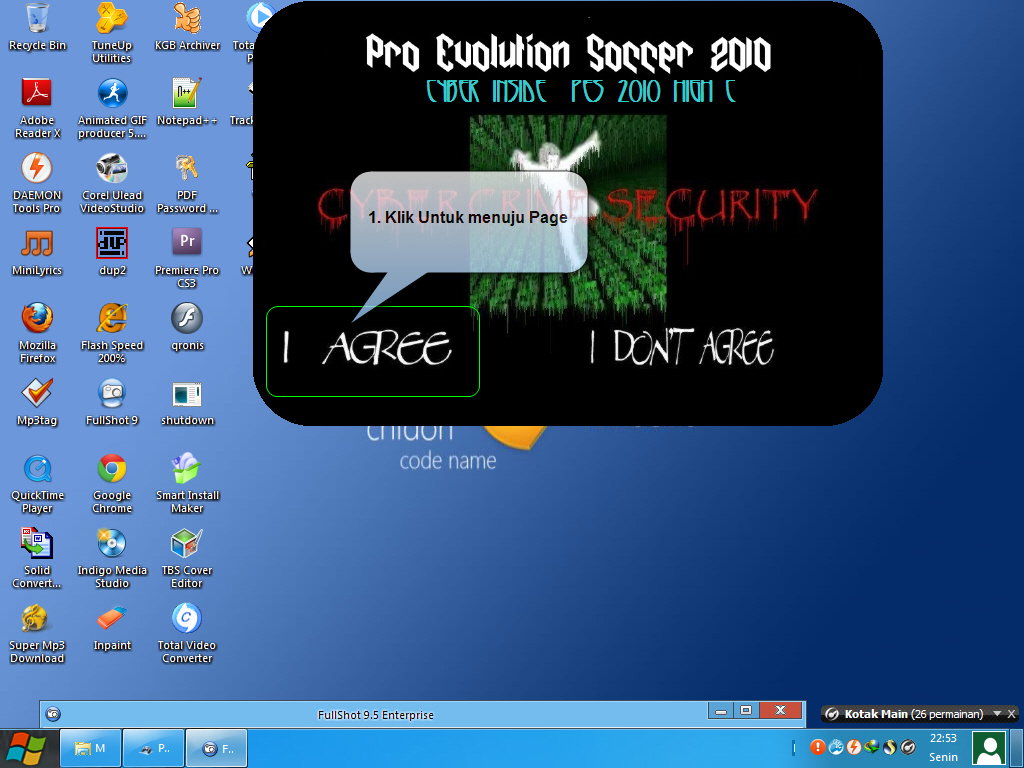1024x768 pixels.
Task: Click the FullShot 9.5 Enterprise title icon
Action: point(53,714)
